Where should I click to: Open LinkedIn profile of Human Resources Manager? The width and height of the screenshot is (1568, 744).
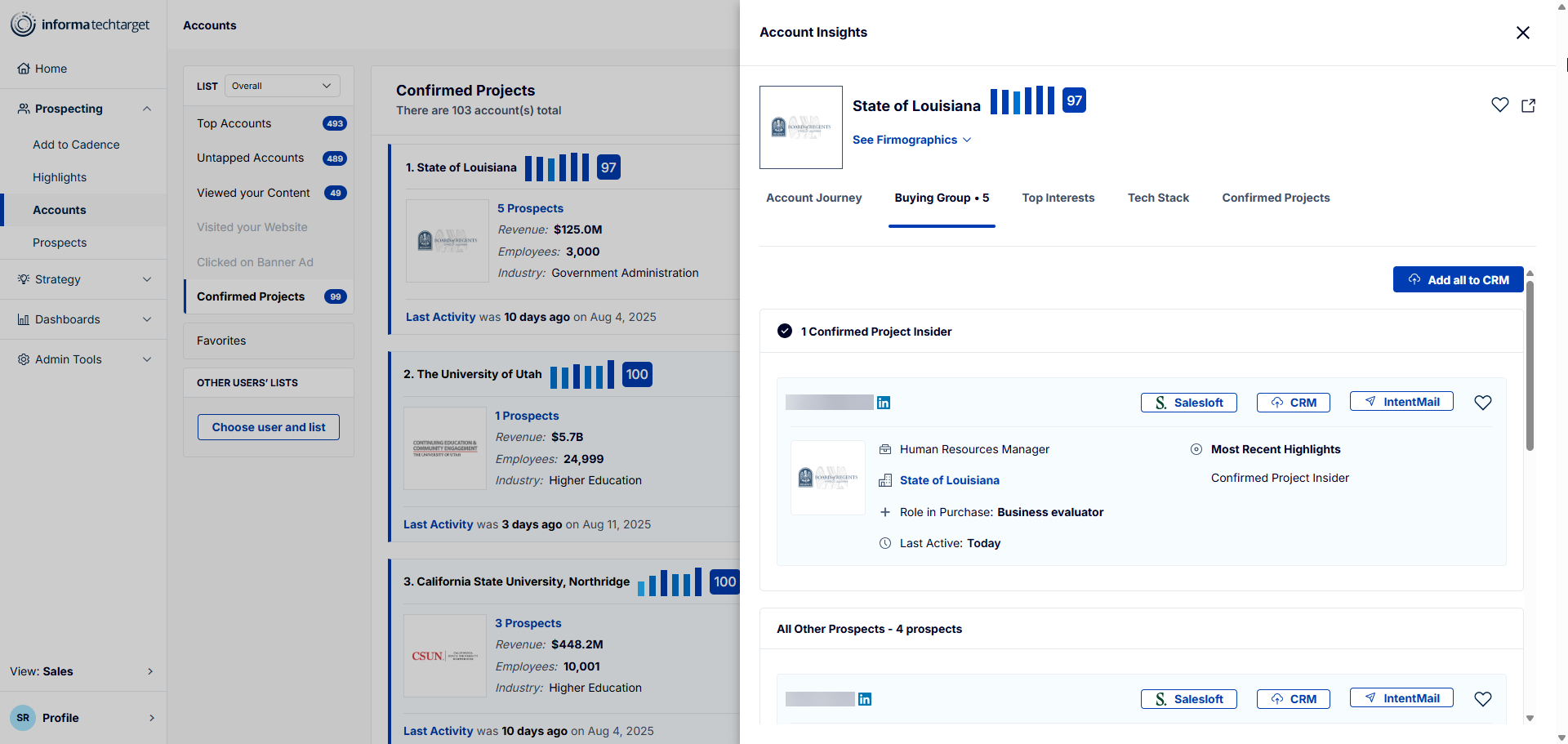pyautogui.click(x=884, y=403)
